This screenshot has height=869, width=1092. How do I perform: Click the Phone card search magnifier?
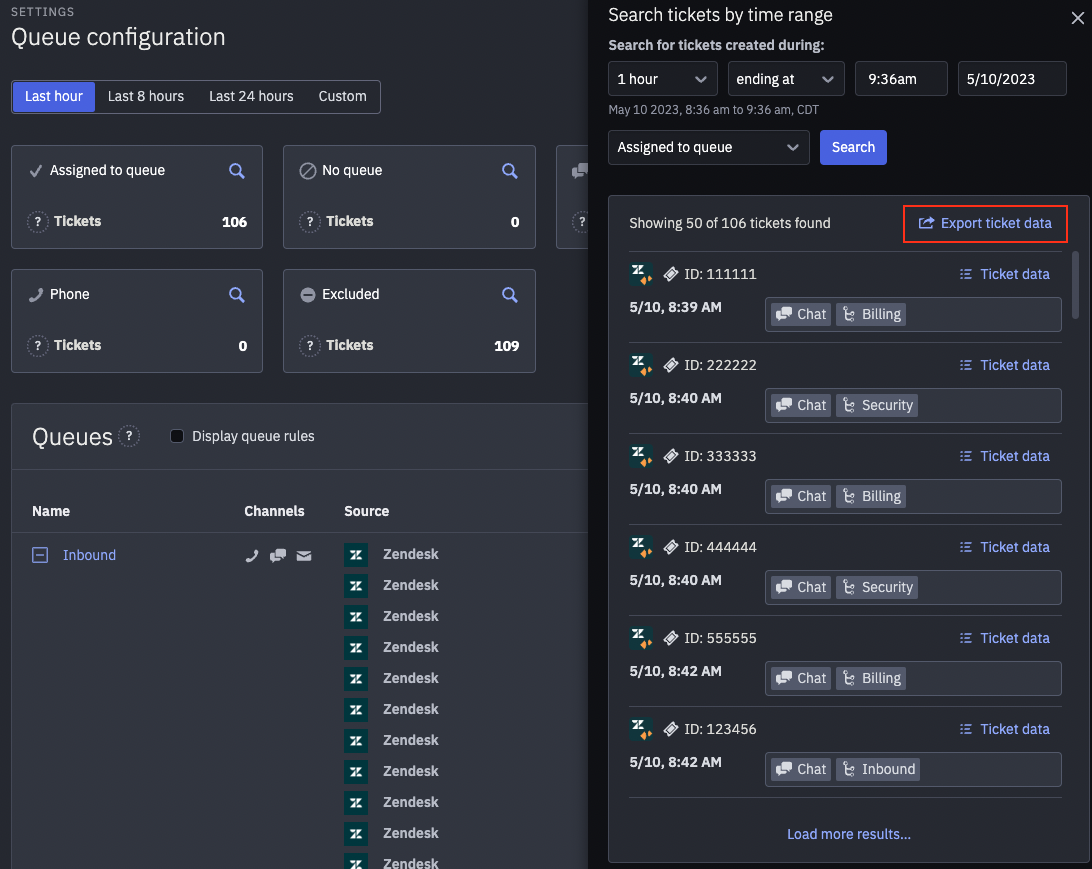click(x=237, y=295)
